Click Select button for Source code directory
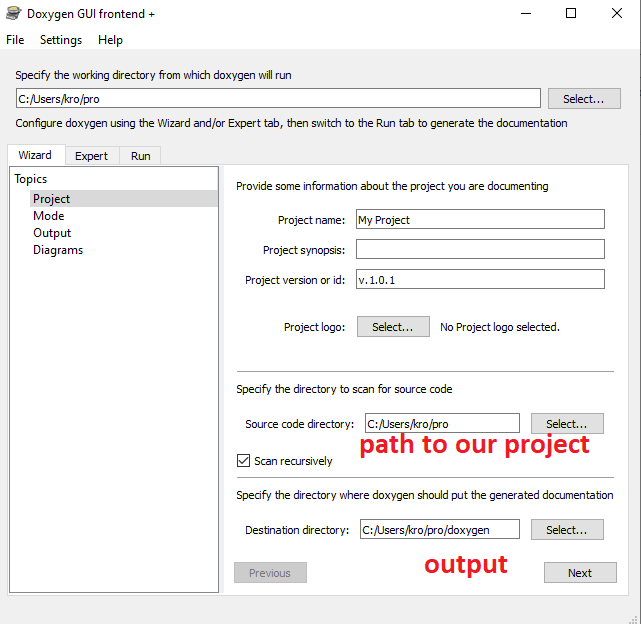 [x=567, y=424]
